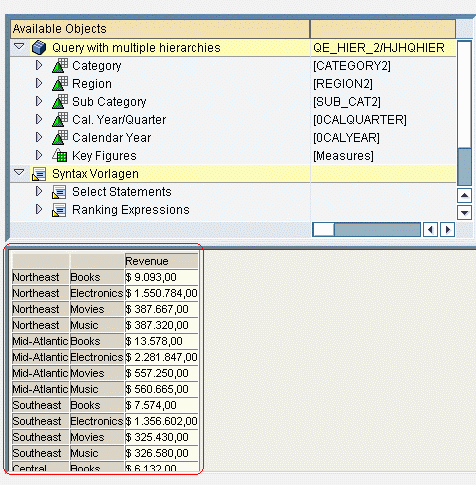Click the vertical scrollbar up arrow
476x485 pixels.
[464, 196]
